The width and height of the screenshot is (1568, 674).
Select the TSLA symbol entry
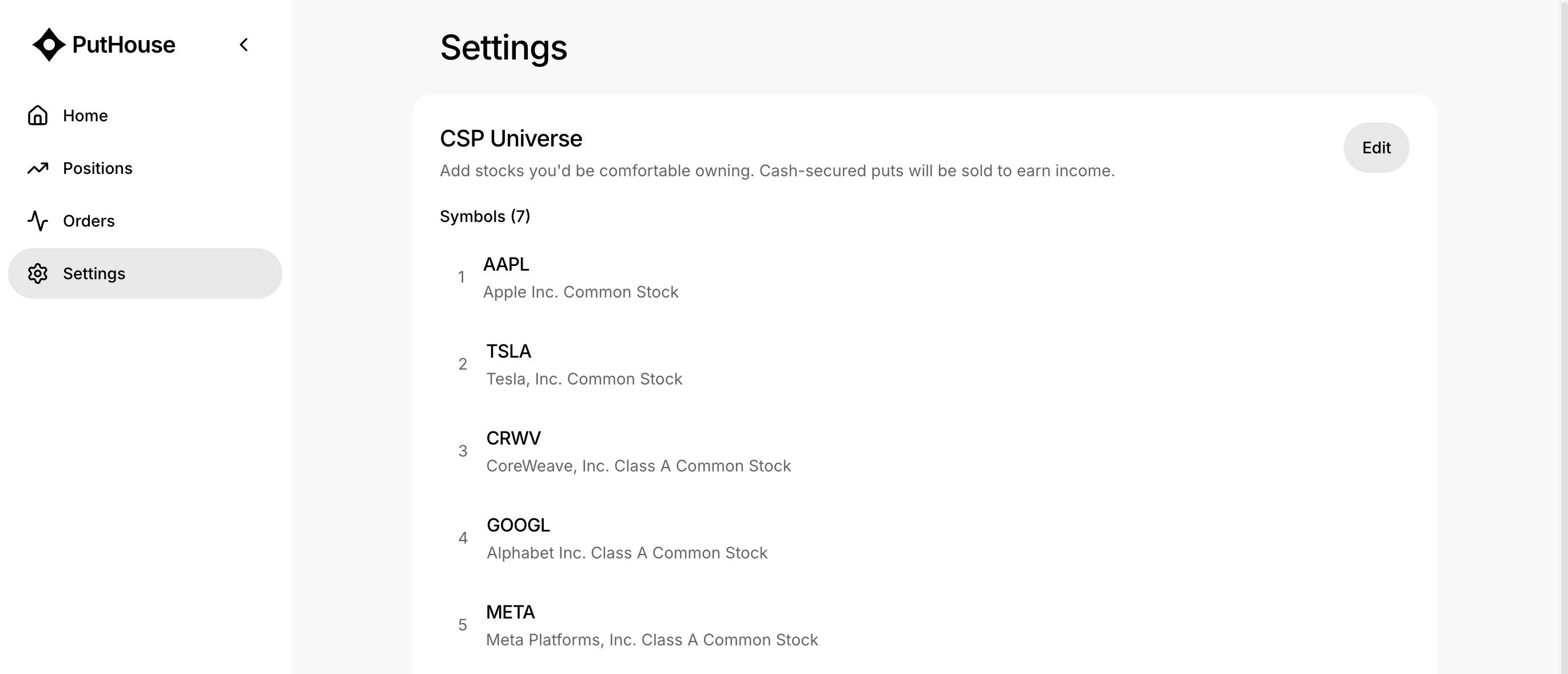[924, 364]
